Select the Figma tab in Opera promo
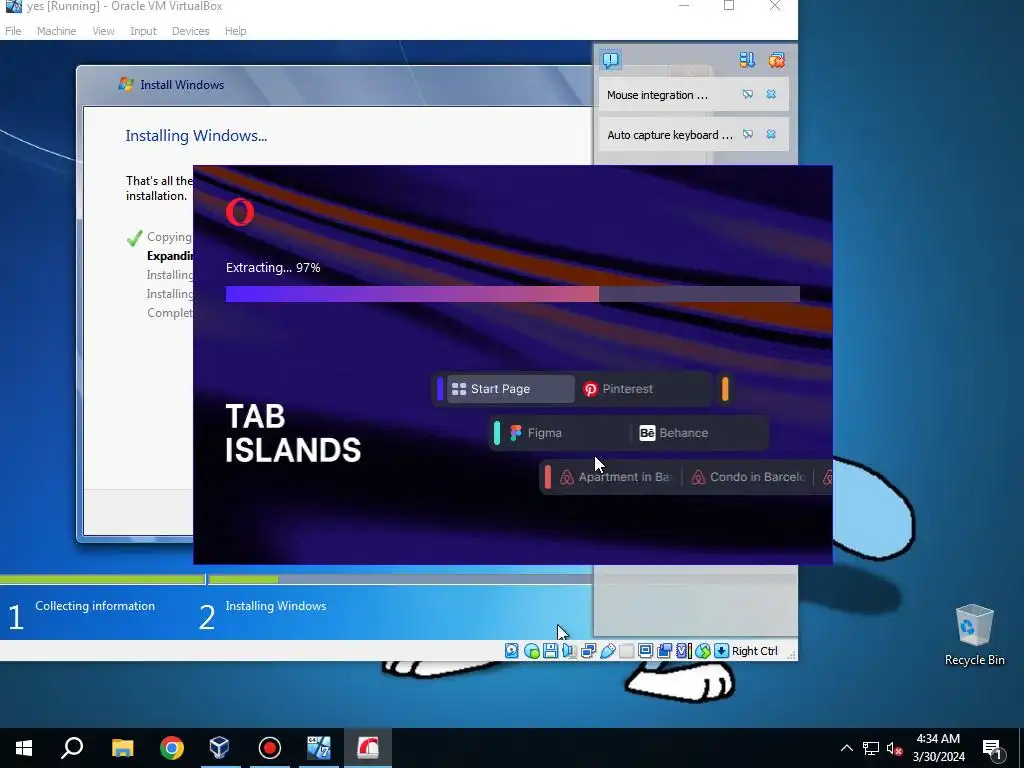Viewport: 1024px width, 768px height. (x=566, y=432)
